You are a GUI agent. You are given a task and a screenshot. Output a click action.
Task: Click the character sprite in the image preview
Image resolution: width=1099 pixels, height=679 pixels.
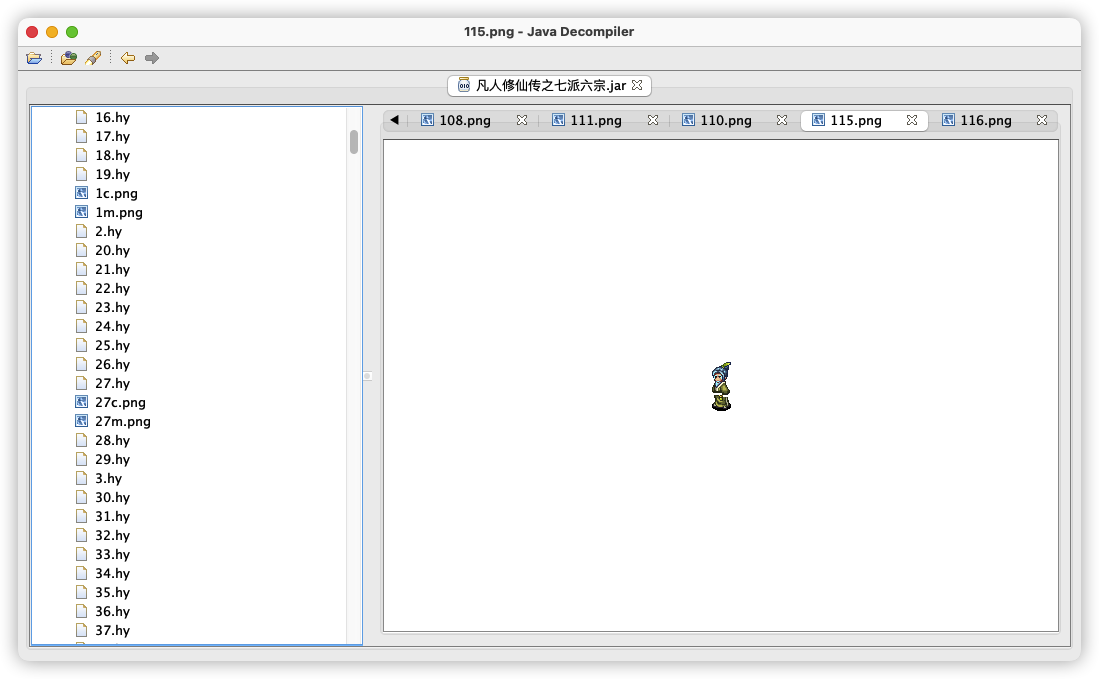[x=721, y=386]
